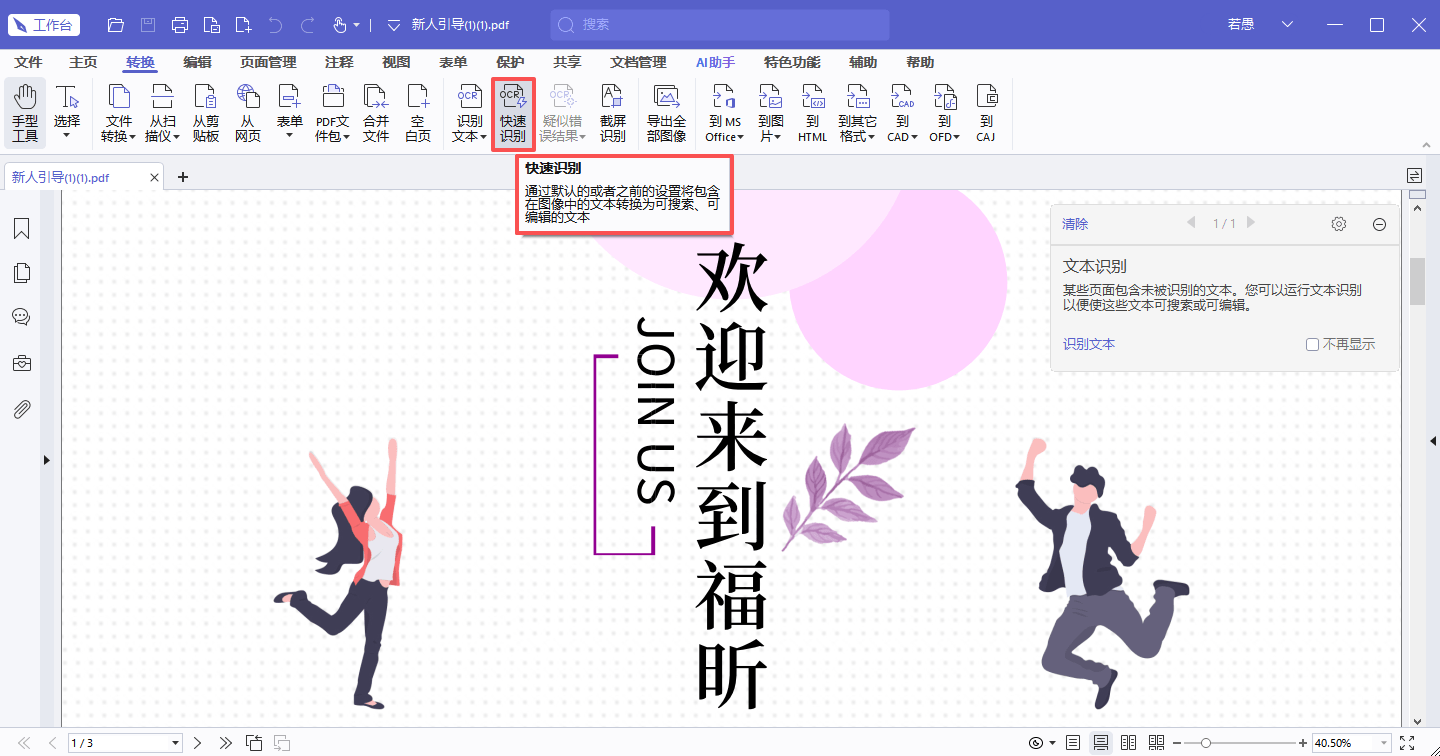
Task: Enter full screen mode from status bar
Action: pyautogui.click(x=1407, y=743)
